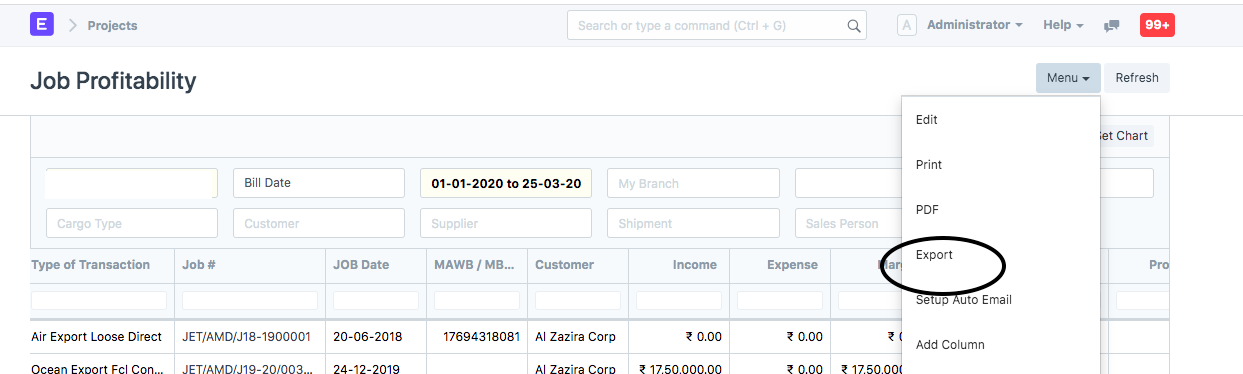Toggle the Menu dropdown button
This screenshot has height=374, width=1243.
(x=1068, y=78)
